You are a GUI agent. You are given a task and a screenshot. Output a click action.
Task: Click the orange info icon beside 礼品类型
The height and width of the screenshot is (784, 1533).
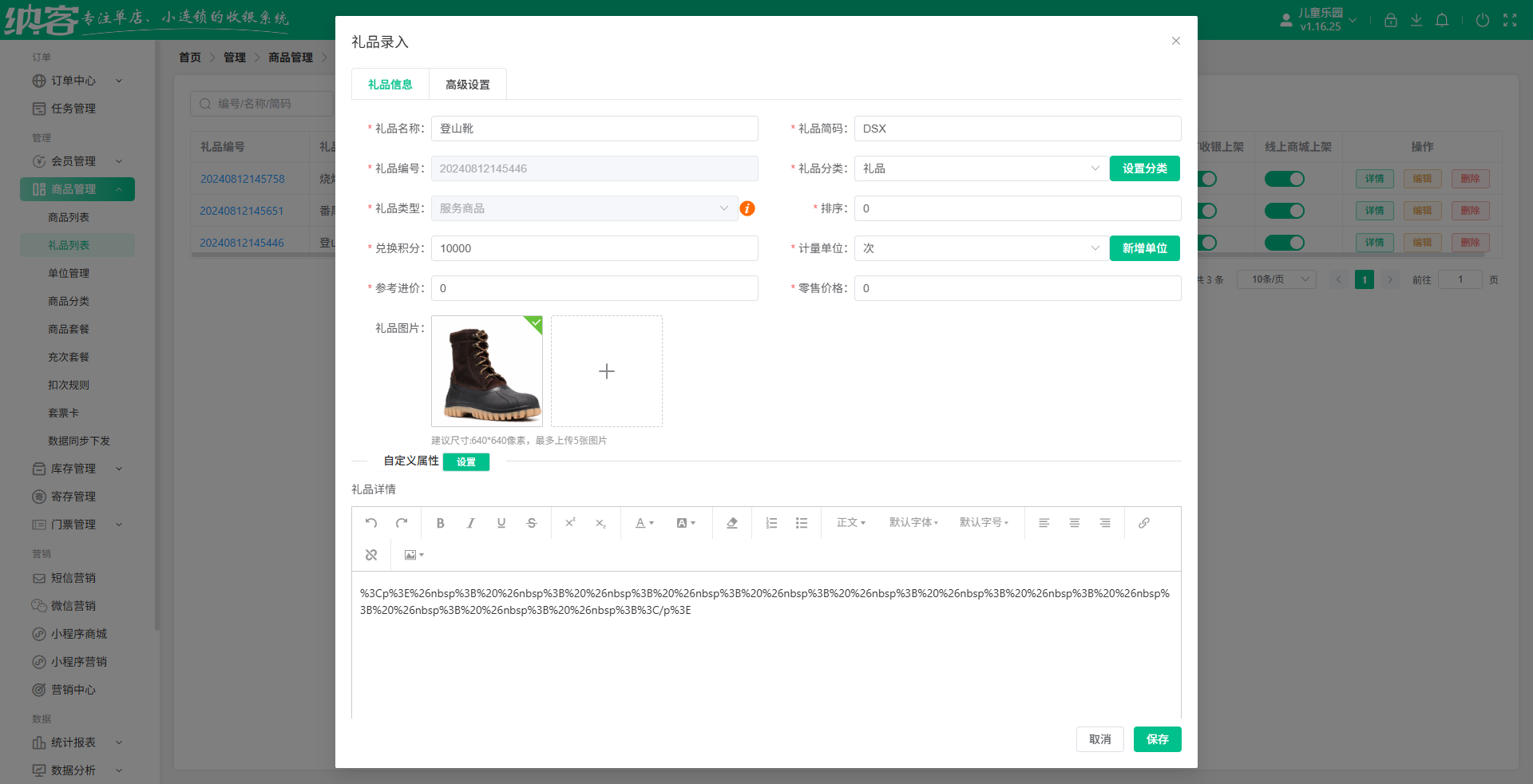click(747, 208)
